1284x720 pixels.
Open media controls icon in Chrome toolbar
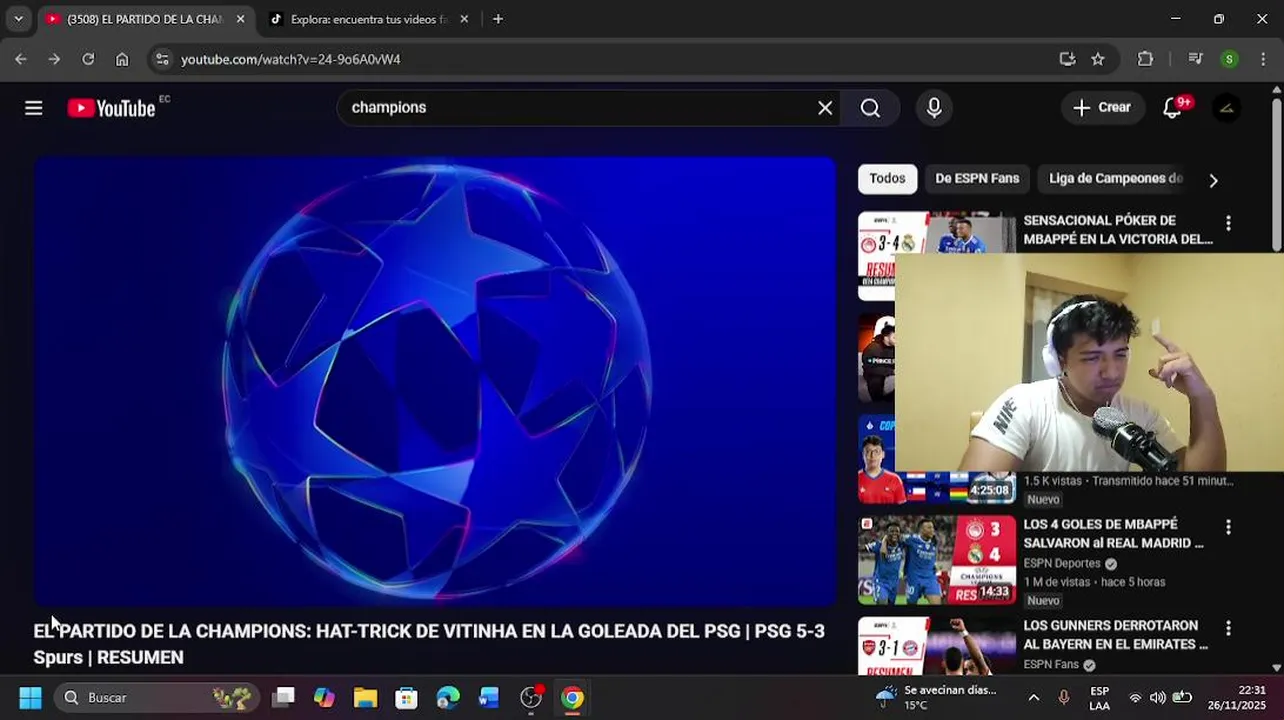click(1195, 59)
